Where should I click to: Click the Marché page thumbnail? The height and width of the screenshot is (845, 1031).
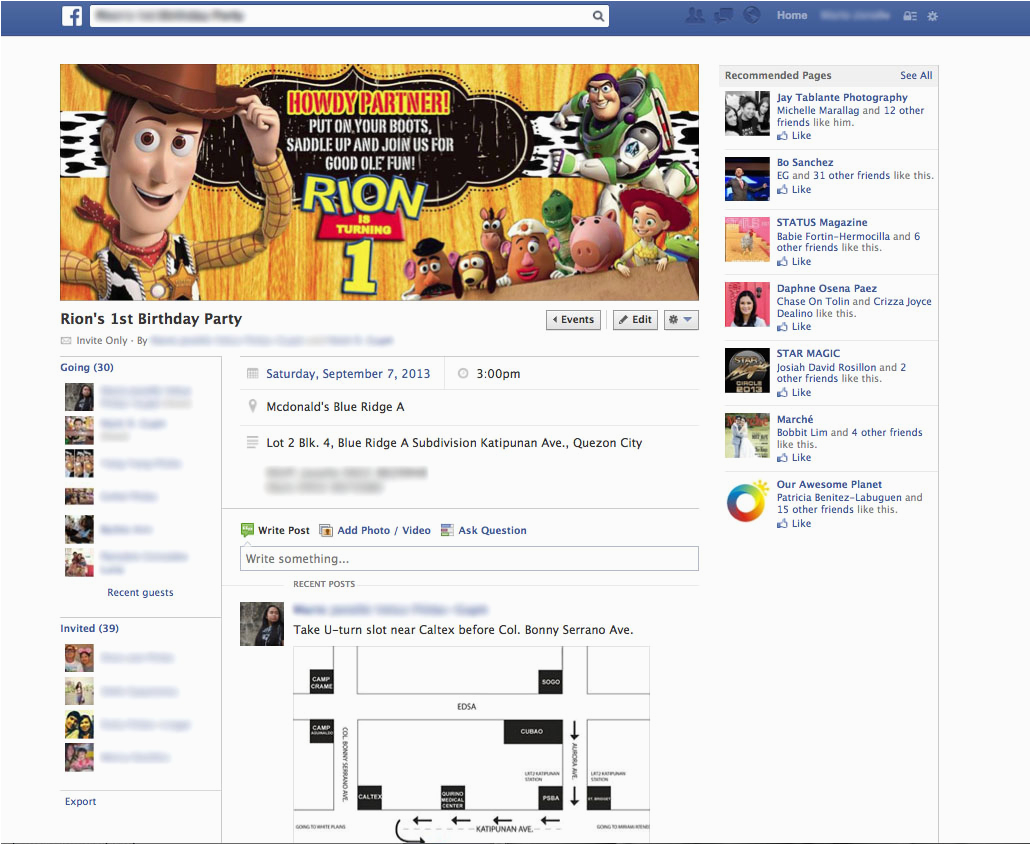point(747,435)
